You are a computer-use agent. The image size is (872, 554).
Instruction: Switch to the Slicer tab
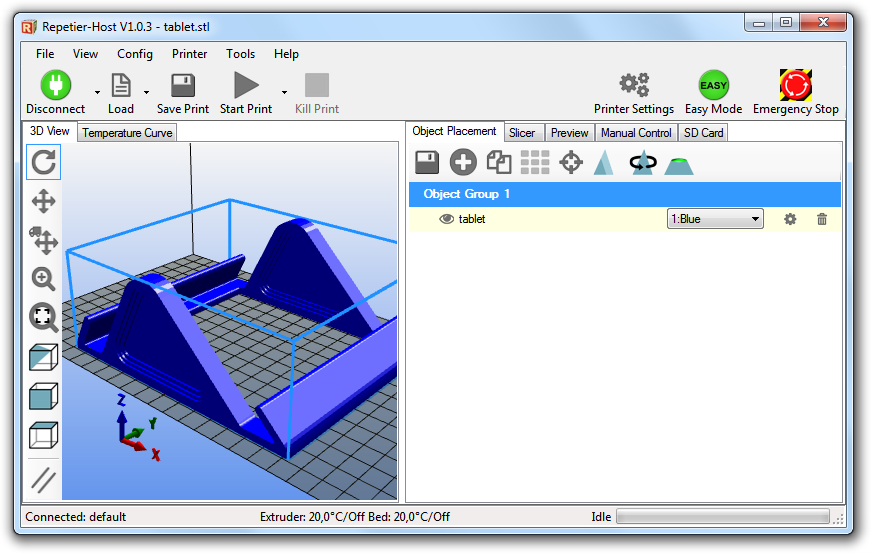point(522,133)
